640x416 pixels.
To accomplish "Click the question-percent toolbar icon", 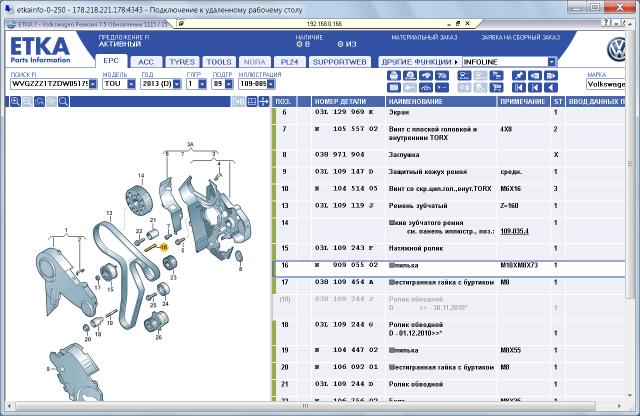I will click(442, 75).
